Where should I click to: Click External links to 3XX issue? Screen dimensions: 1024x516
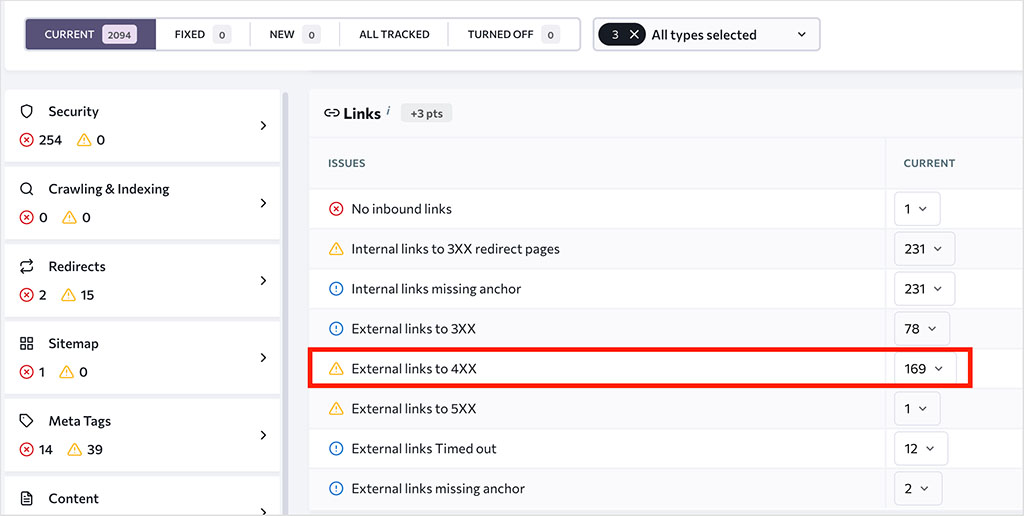[x=413, y=329]
